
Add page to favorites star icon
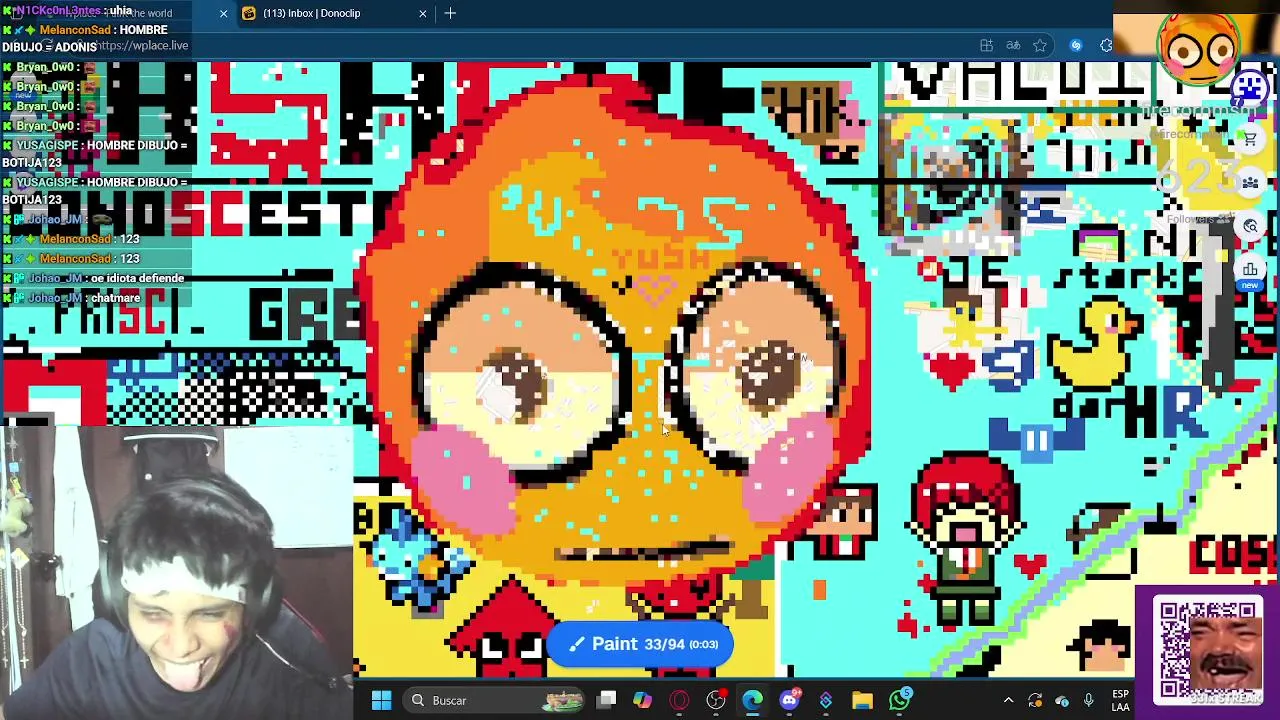coord(1040,45)
